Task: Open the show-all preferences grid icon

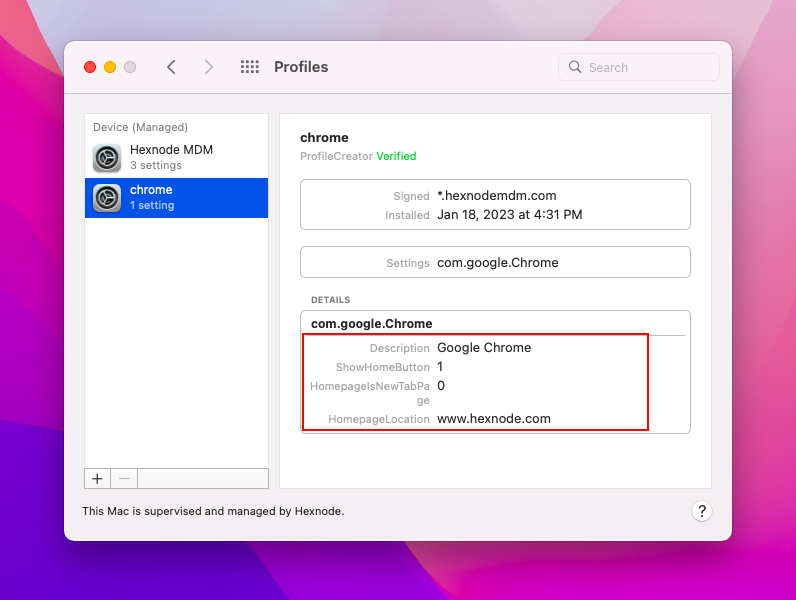Action: click(250, 67)
